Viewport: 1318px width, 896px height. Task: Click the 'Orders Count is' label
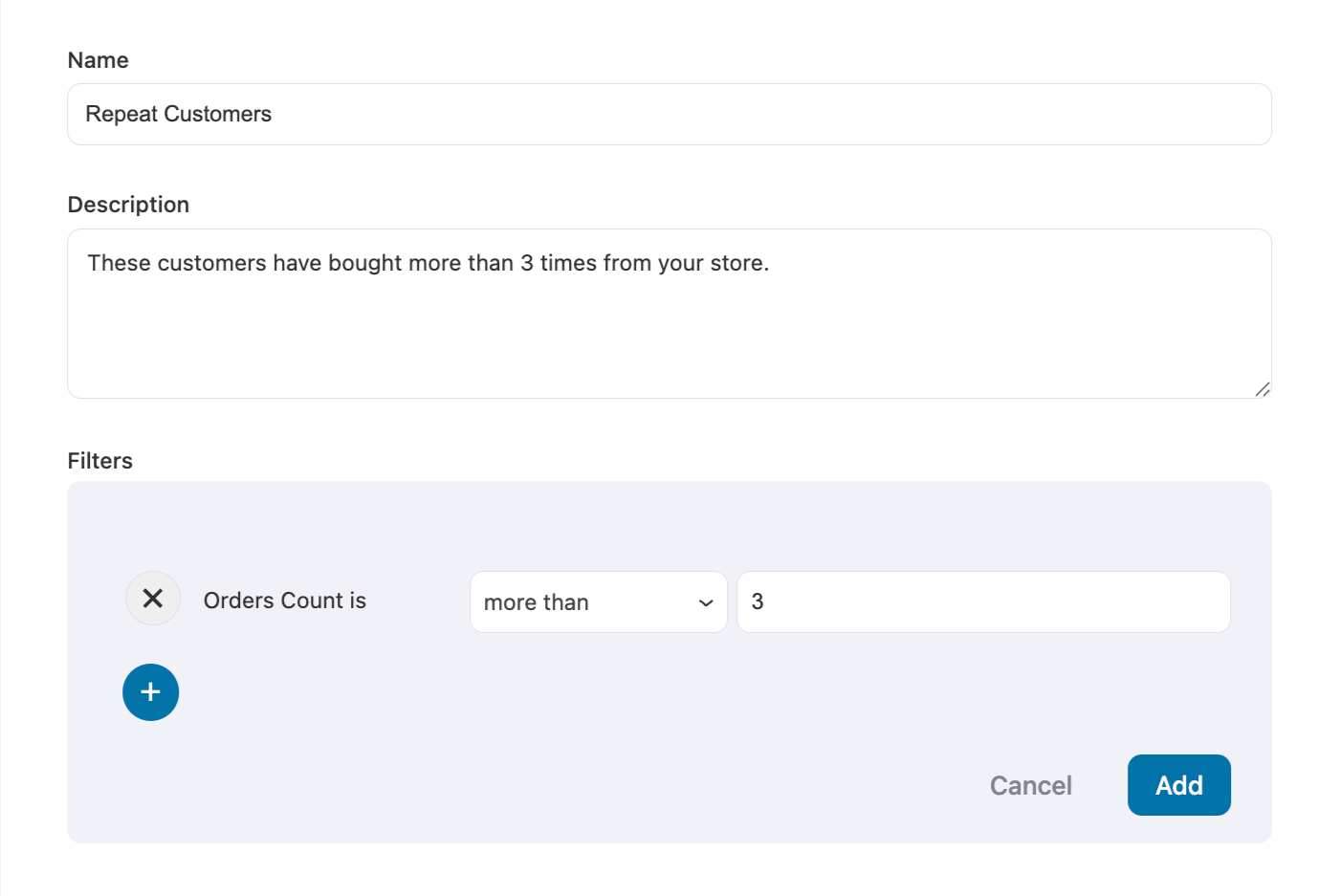(x=285, y=601)
